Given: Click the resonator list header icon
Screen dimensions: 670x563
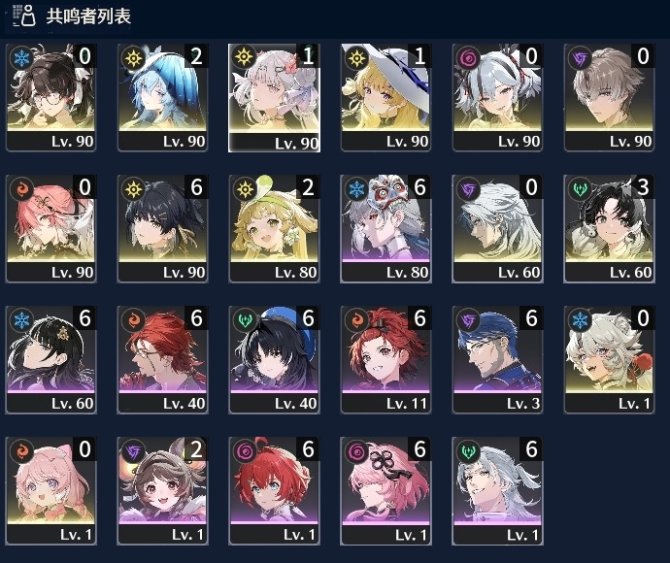Looking at the screenshot, I should pos(24,16).
